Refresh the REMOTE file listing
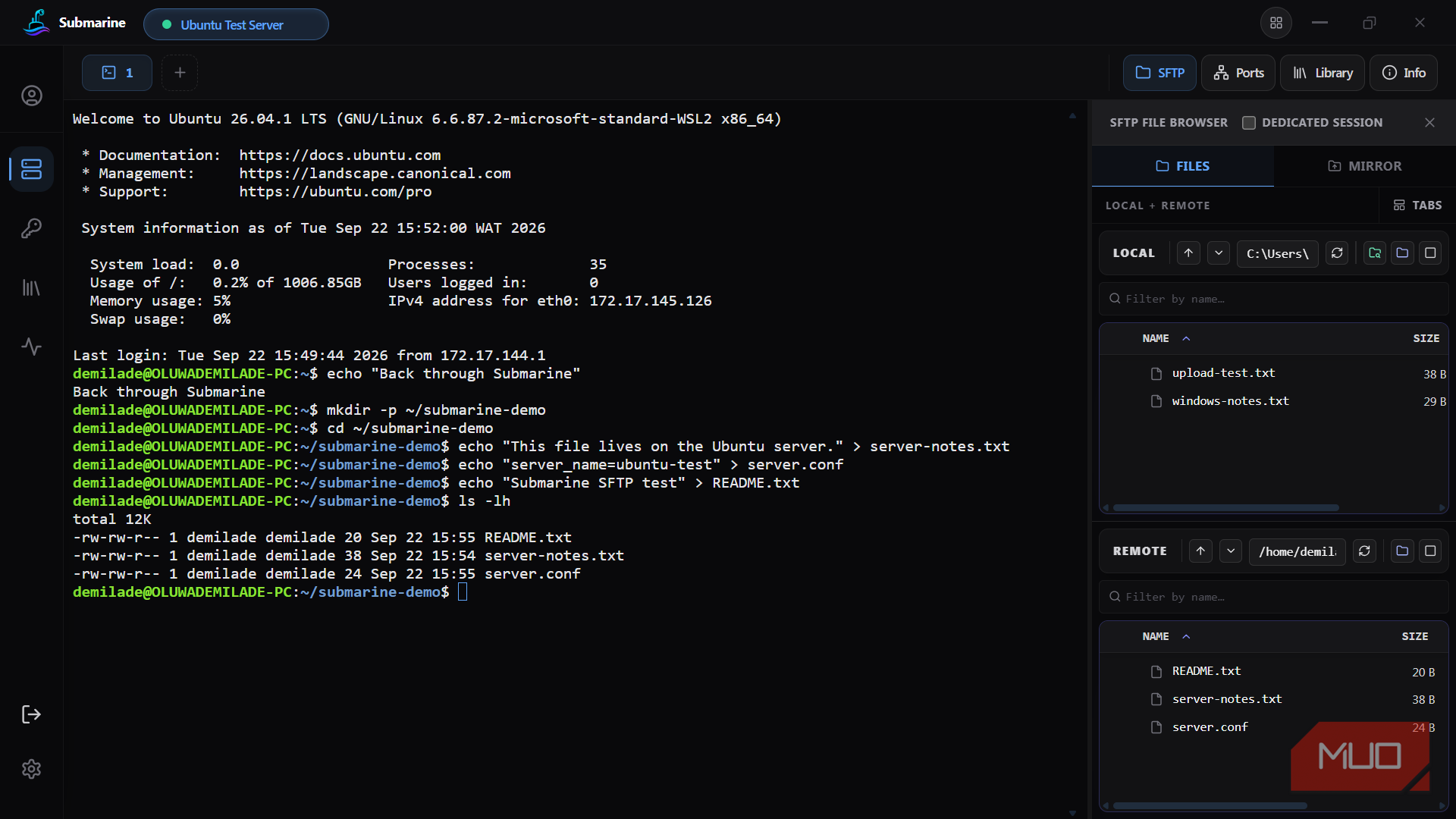1456x819 pixels. pos(1364,551)
